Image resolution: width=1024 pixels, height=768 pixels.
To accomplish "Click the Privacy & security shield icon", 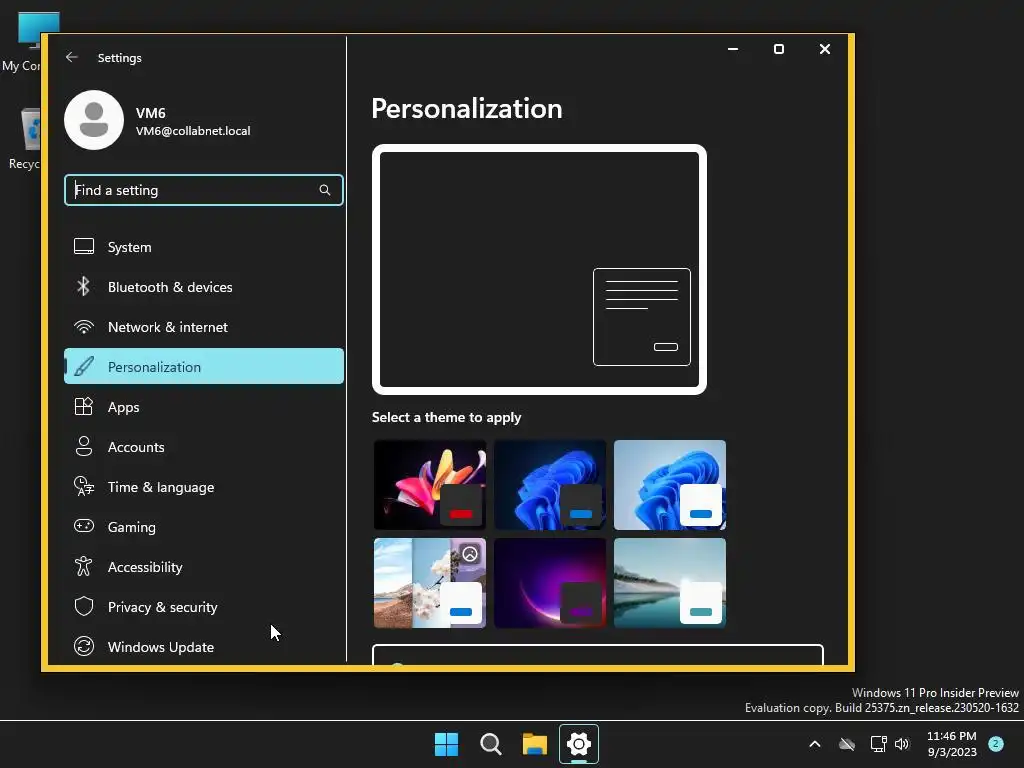I will coord(84,607).
